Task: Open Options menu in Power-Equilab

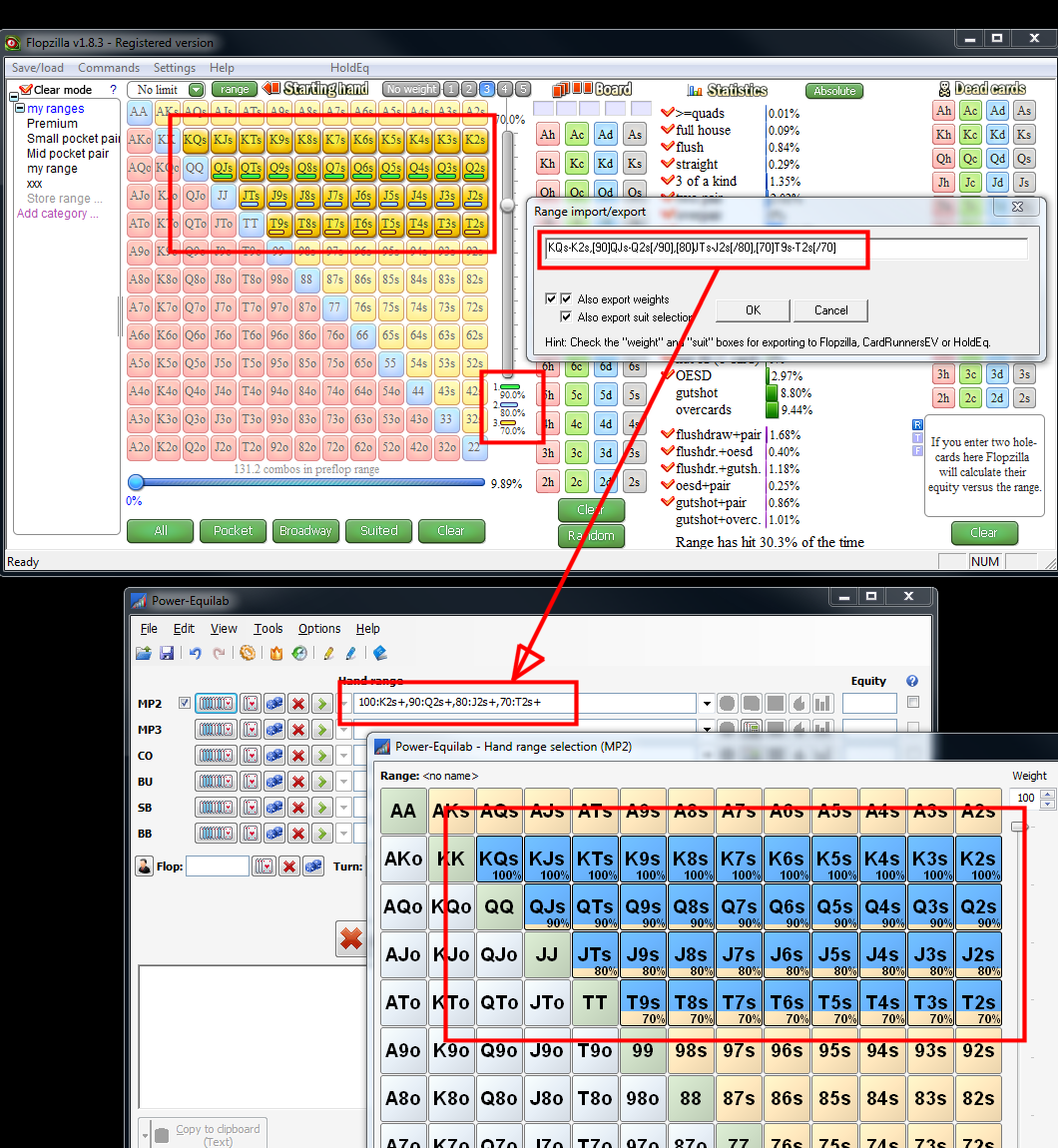Action: pyautogui.click(x=319, y=628)
